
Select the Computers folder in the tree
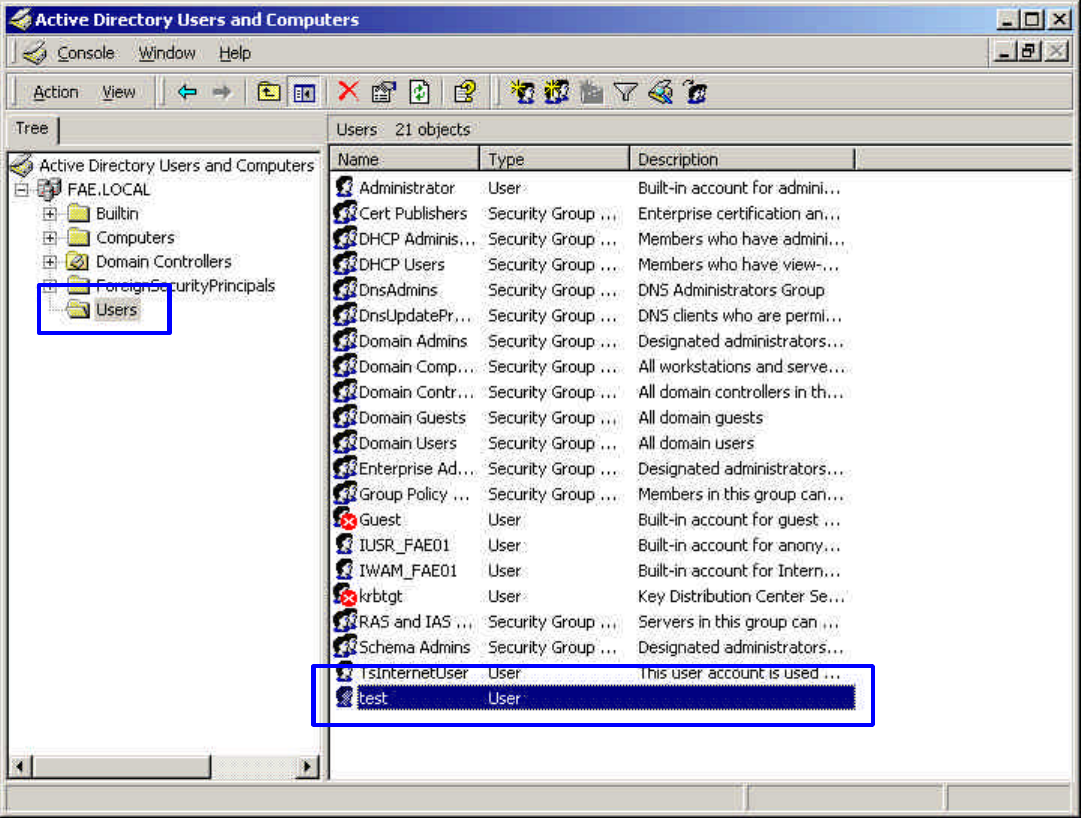[x=135, y=238]
